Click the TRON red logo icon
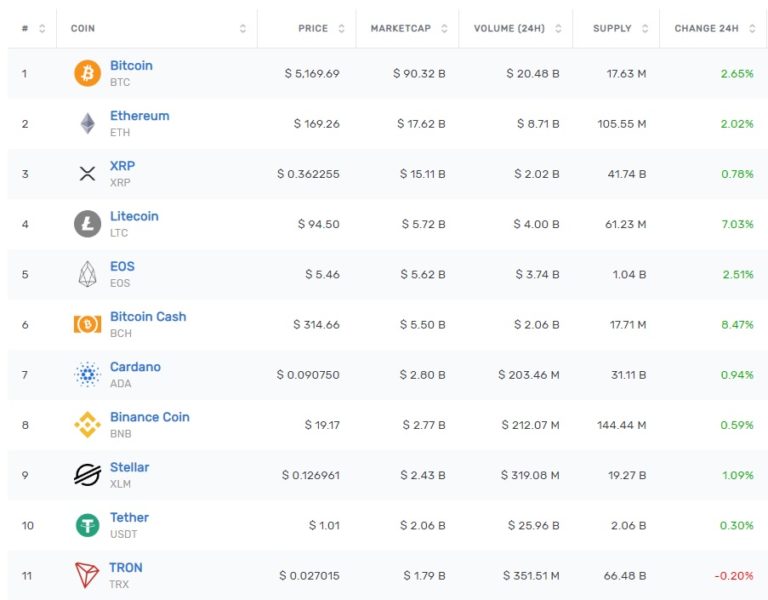Image resolution: width=768 pixels, height=600 pixels. [x=87, y=575]
